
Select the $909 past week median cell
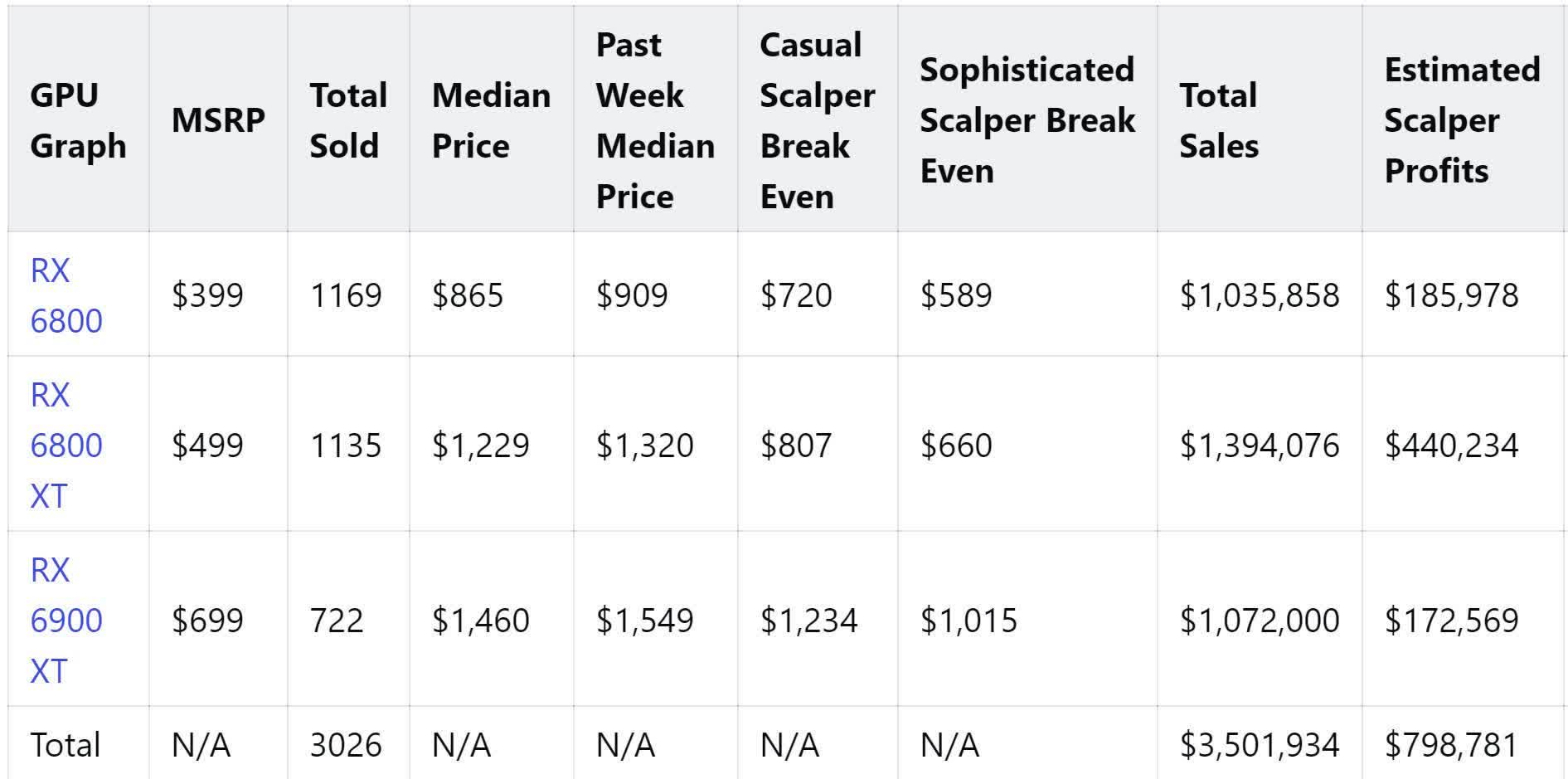pyautogui.click(x=632, y=295)
